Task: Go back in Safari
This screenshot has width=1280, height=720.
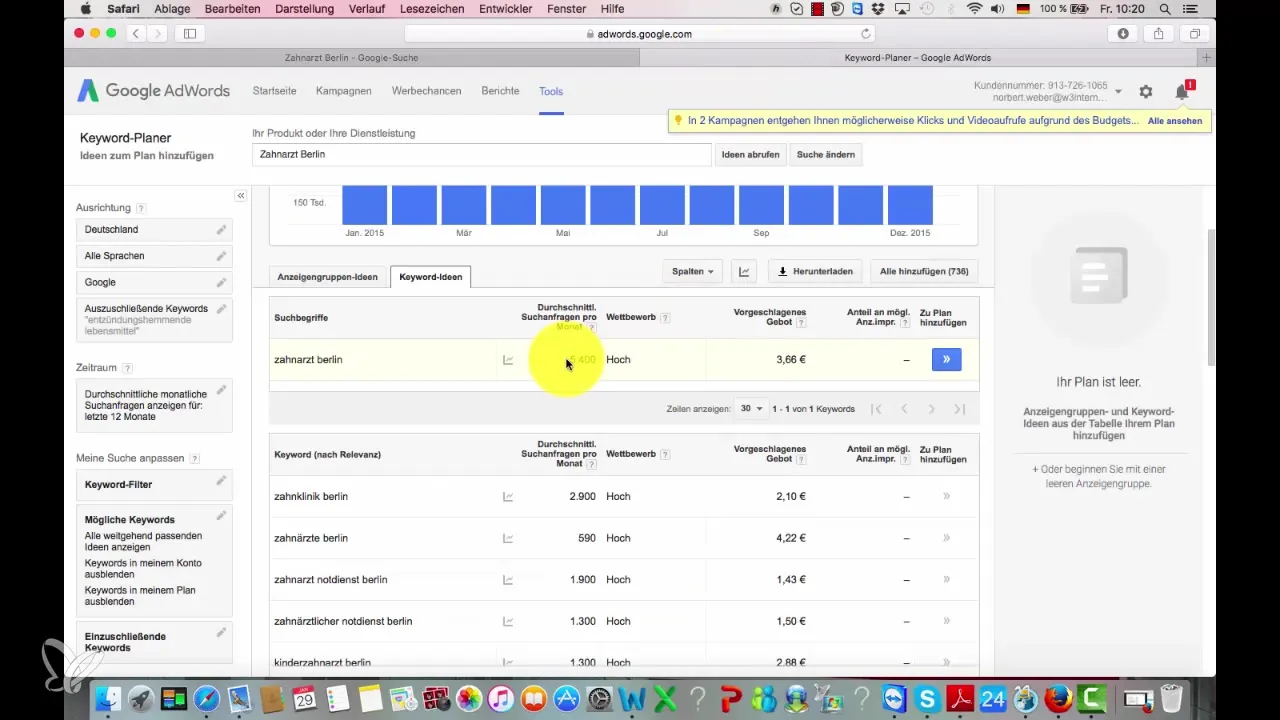Action: point(136,33)
